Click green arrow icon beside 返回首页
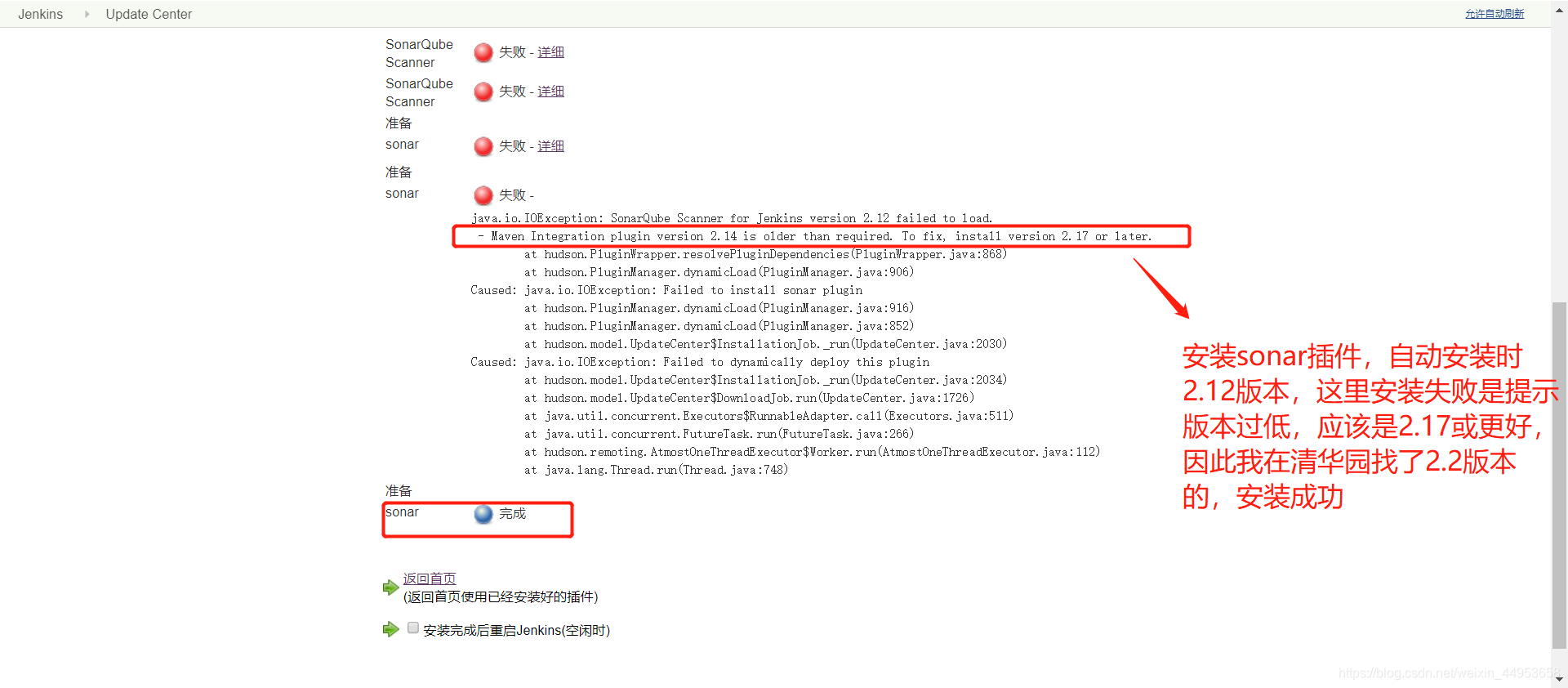1568x688 pixels. point(390,587)
